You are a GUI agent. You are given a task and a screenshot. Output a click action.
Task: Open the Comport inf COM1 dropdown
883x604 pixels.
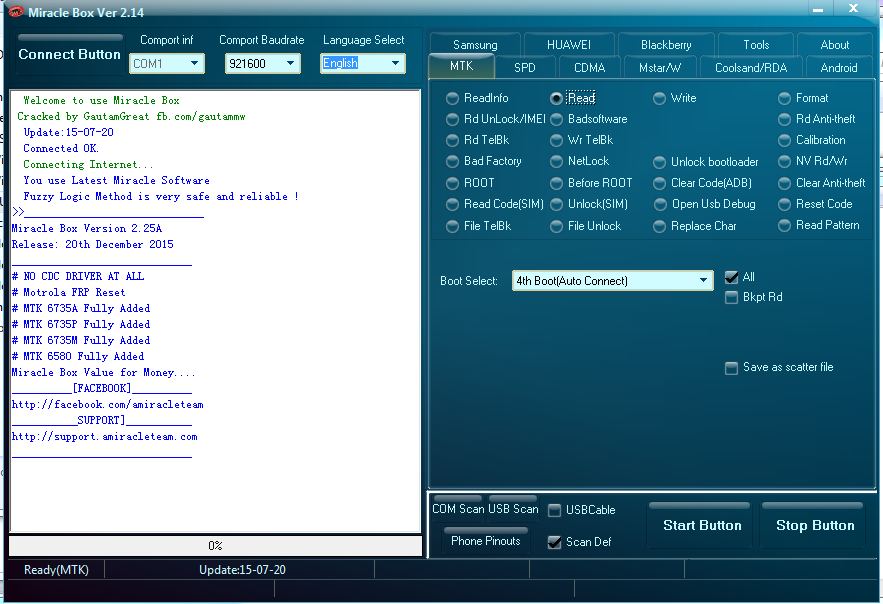pyautogui.click(x=167, y=64)
